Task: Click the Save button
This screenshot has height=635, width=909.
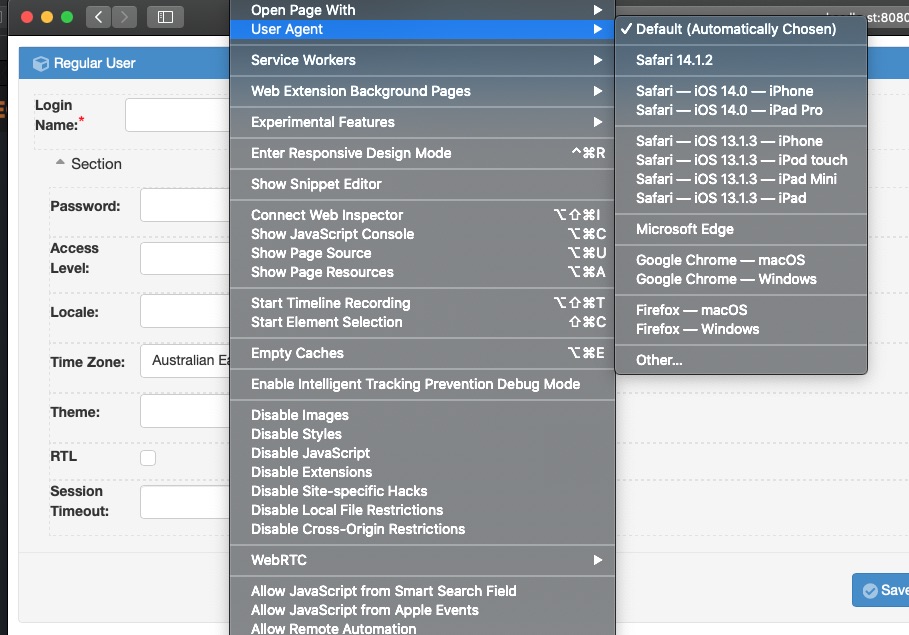Action: click(881, 590)
